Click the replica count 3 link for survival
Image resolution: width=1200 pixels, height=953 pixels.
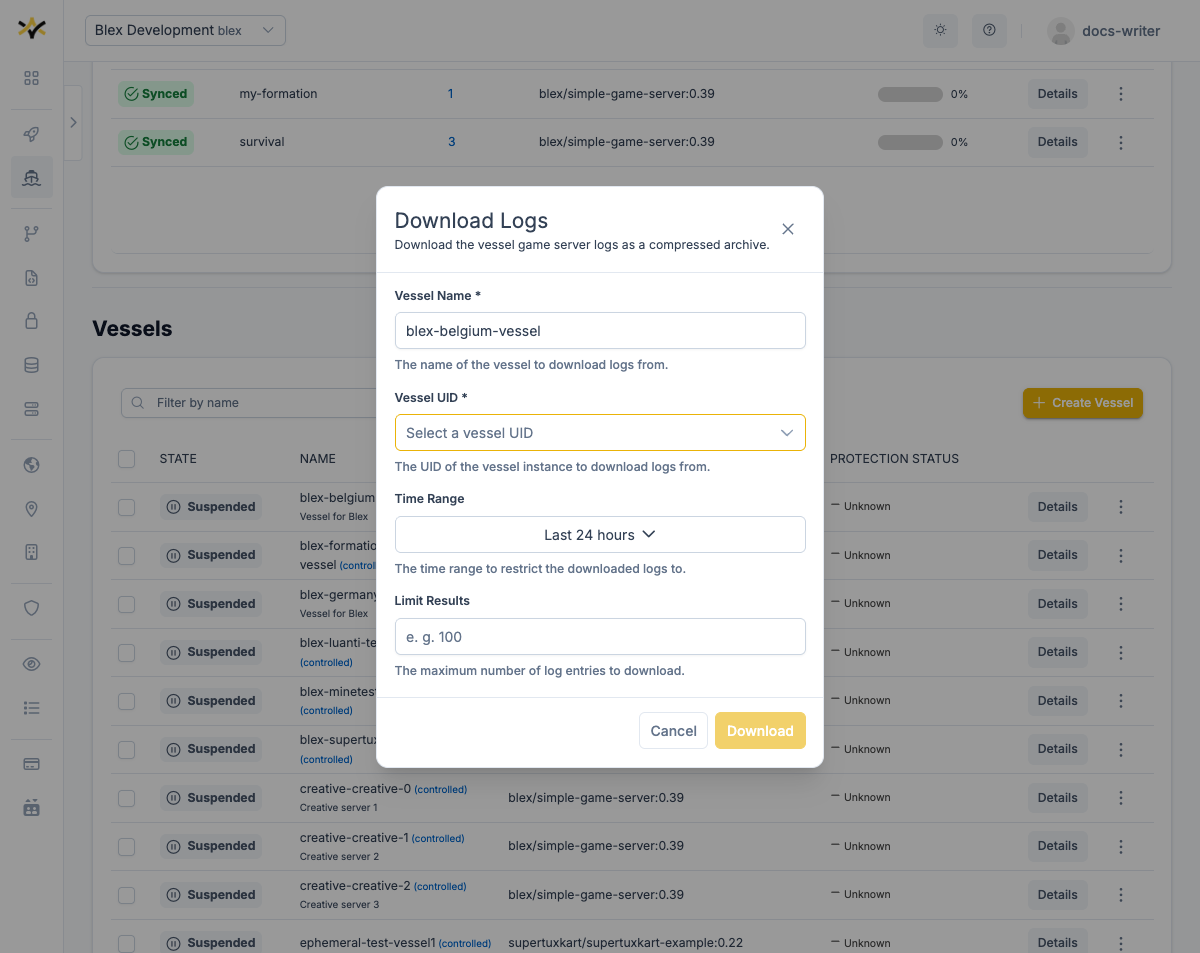click(451, 142)
